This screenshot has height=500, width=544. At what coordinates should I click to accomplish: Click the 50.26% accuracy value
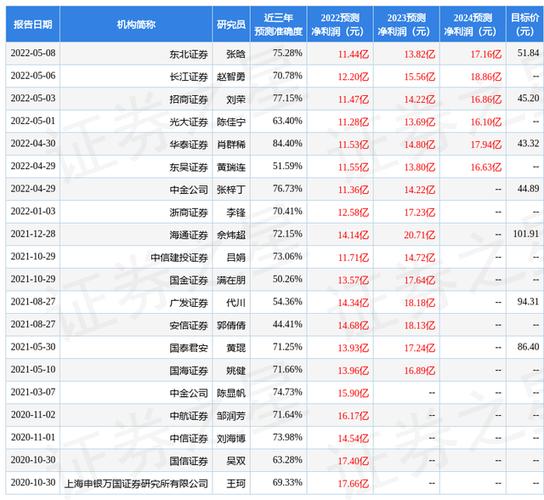pos(287,279)
